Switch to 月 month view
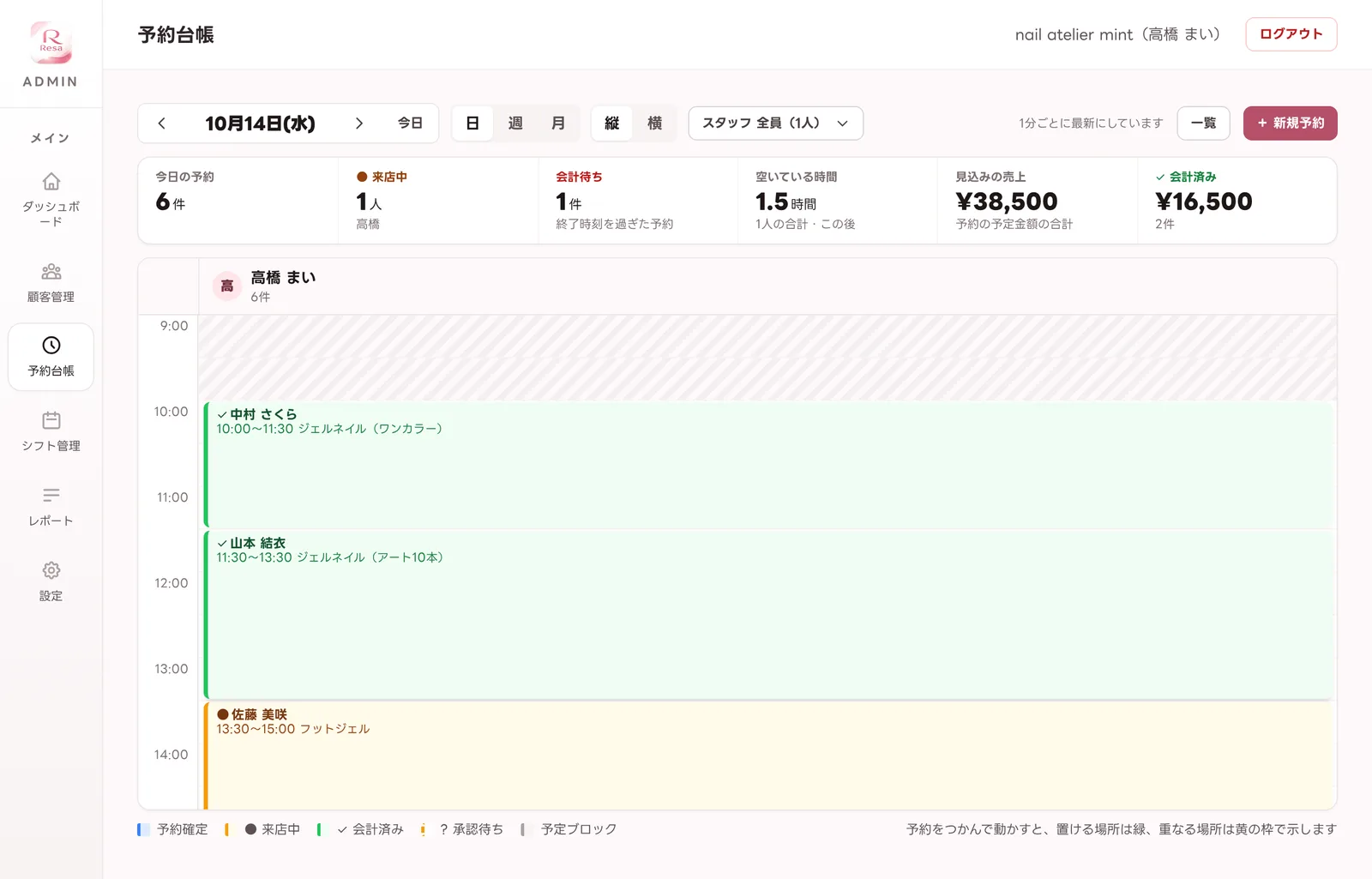Screen dimensions: 1372x879 coord(558,123)
